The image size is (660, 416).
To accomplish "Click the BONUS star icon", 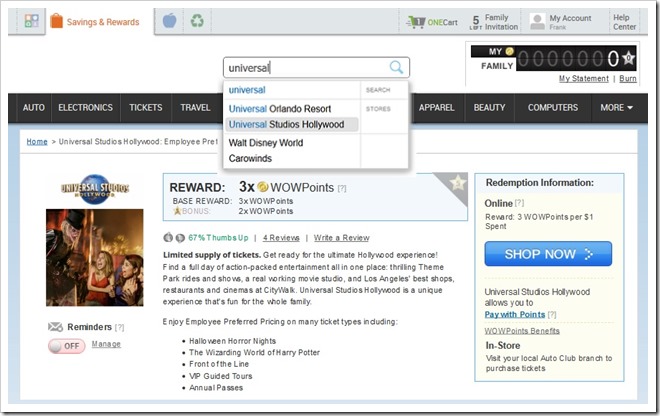I will point(177,211).
